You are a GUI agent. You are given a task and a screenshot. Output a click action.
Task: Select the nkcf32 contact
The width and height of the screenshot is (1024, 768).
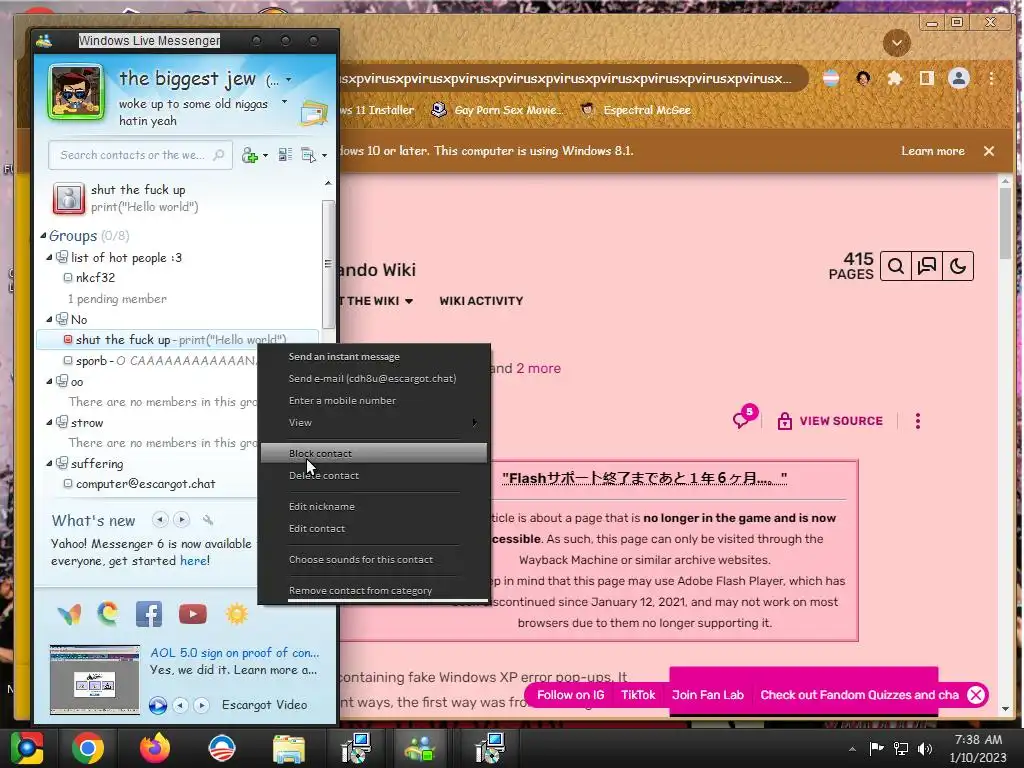coord(95,278)
